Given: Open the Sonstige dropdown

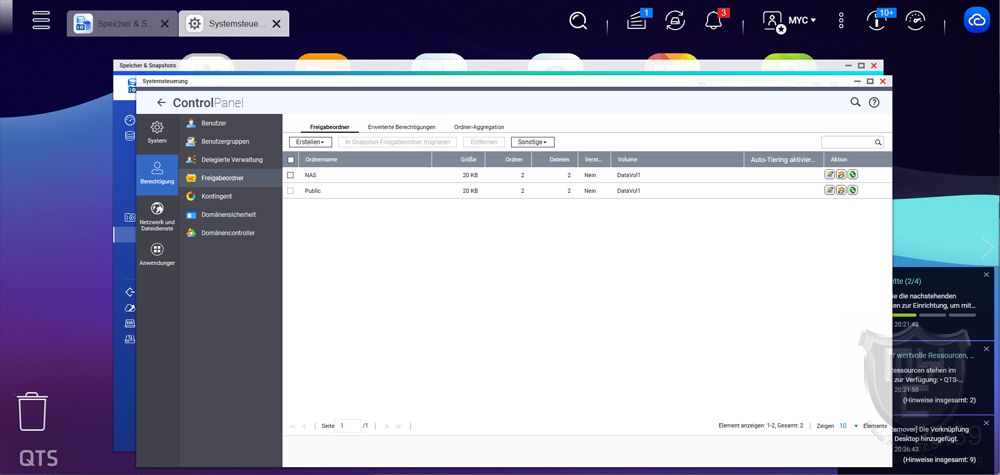Looking at the screenshot, I should click(x=533, y=142).
